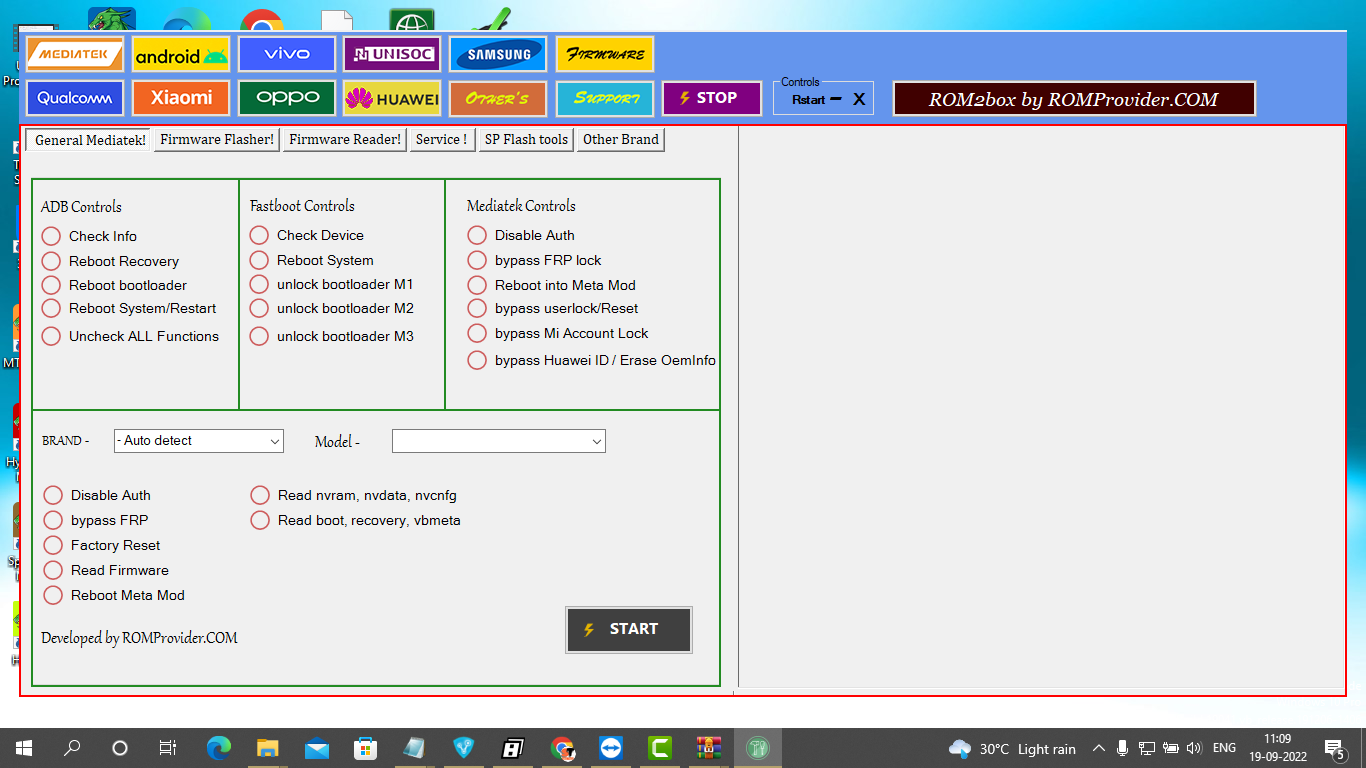Viewport: 1366px width, 768px height.
Task: Select ADB Reboot bootloader option
Action: (114, 285)
